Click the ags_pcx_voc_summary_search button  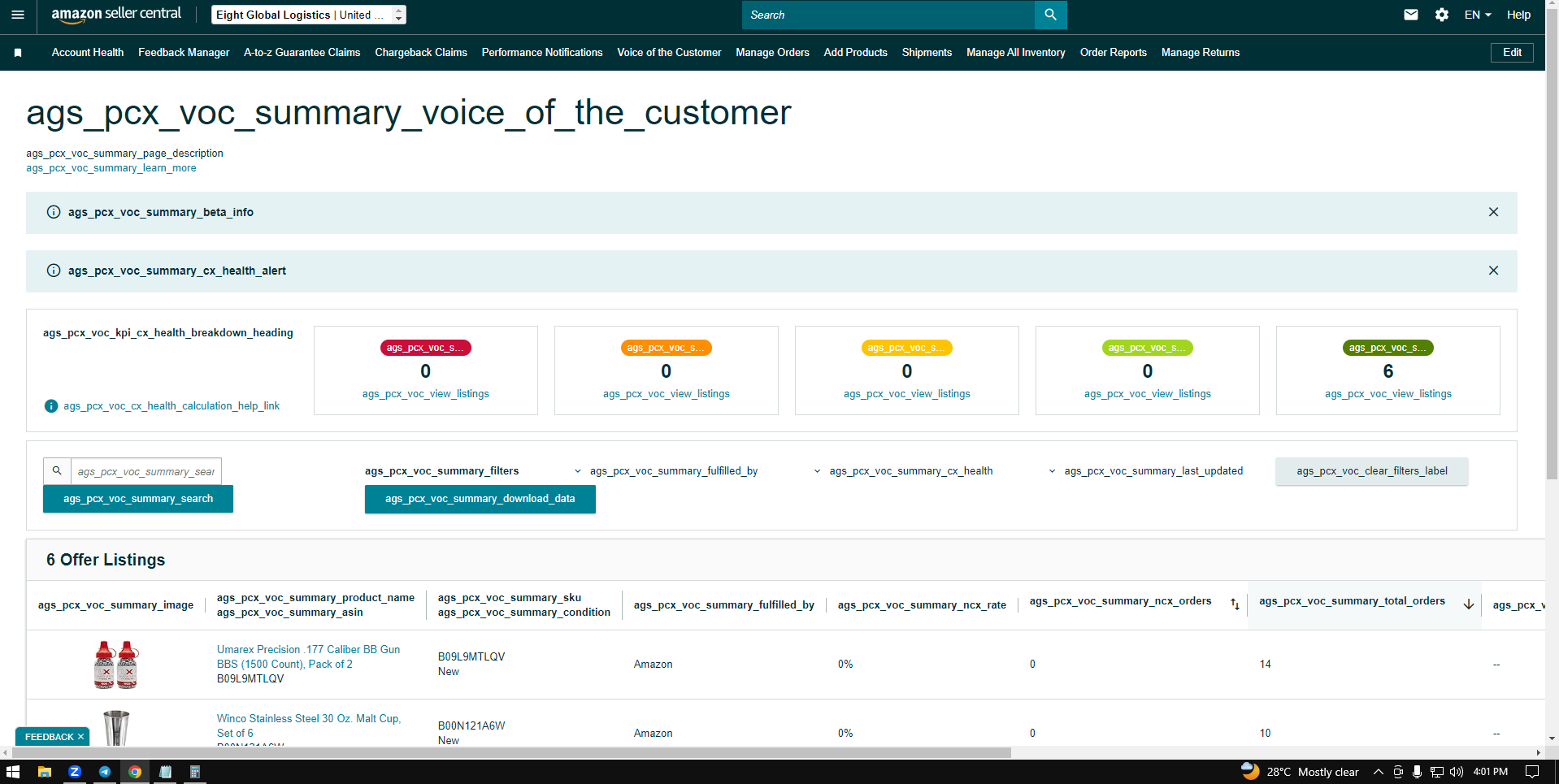click(x=138, y=499)
